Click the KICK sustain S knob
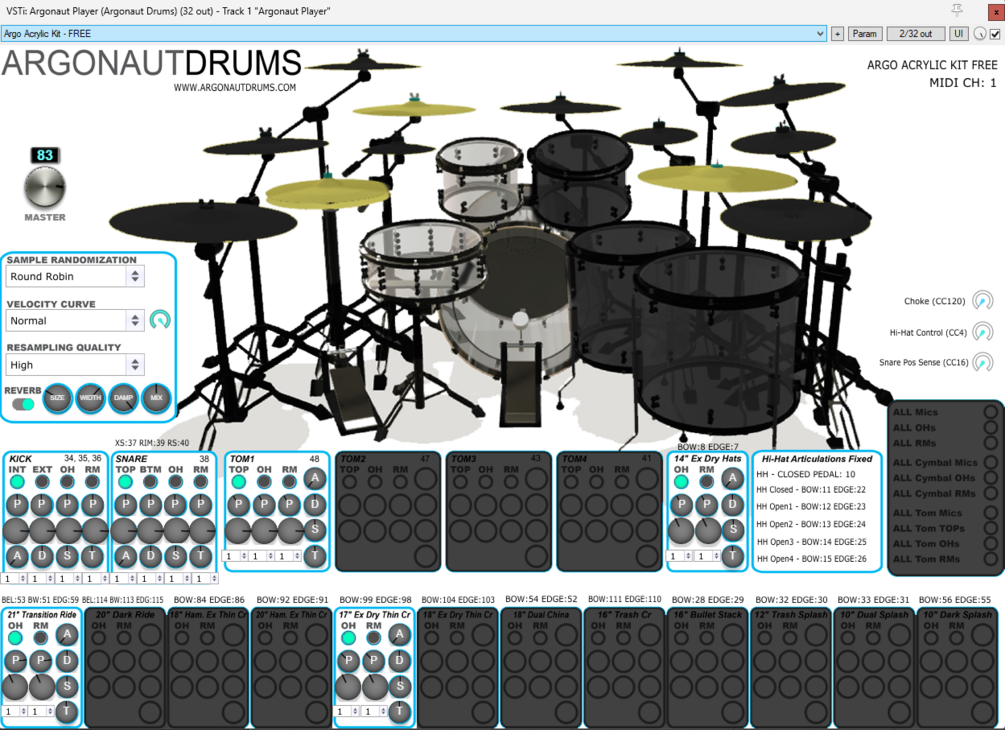This screenshot has height=730, width=1005. [67, 556]
